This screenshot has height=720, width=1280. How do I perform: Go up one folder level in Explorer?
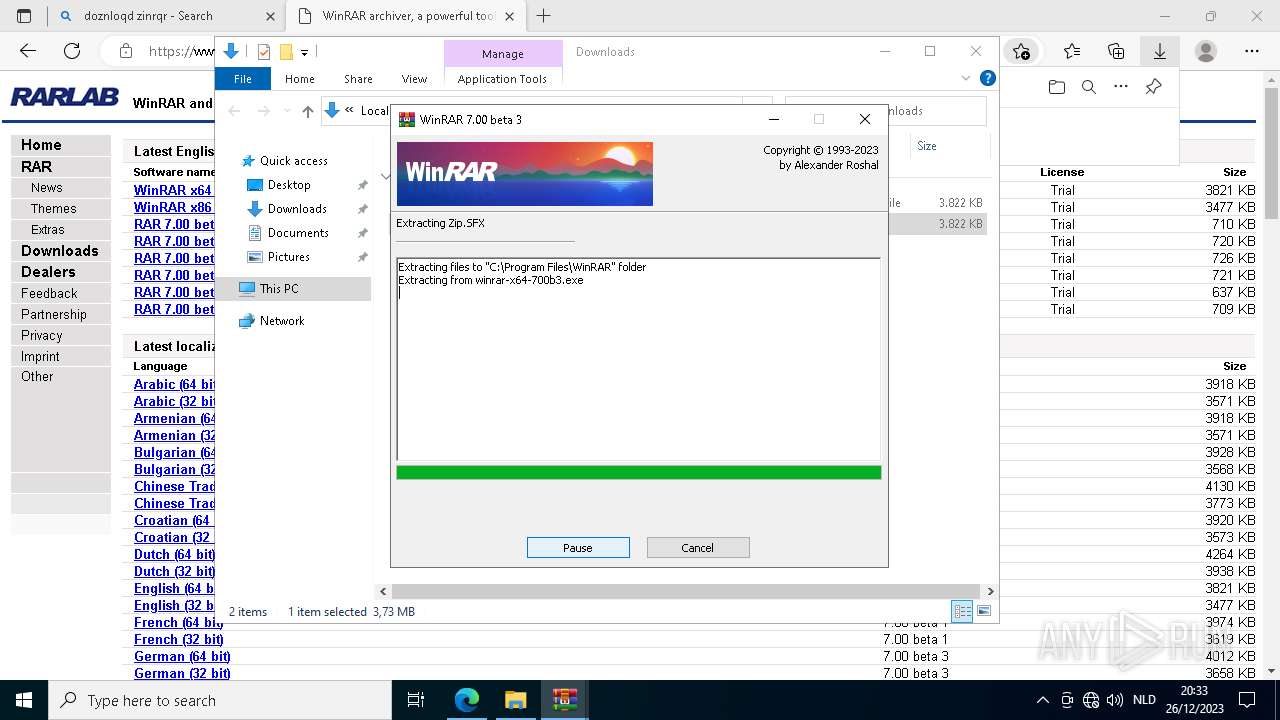coord(308,111)
